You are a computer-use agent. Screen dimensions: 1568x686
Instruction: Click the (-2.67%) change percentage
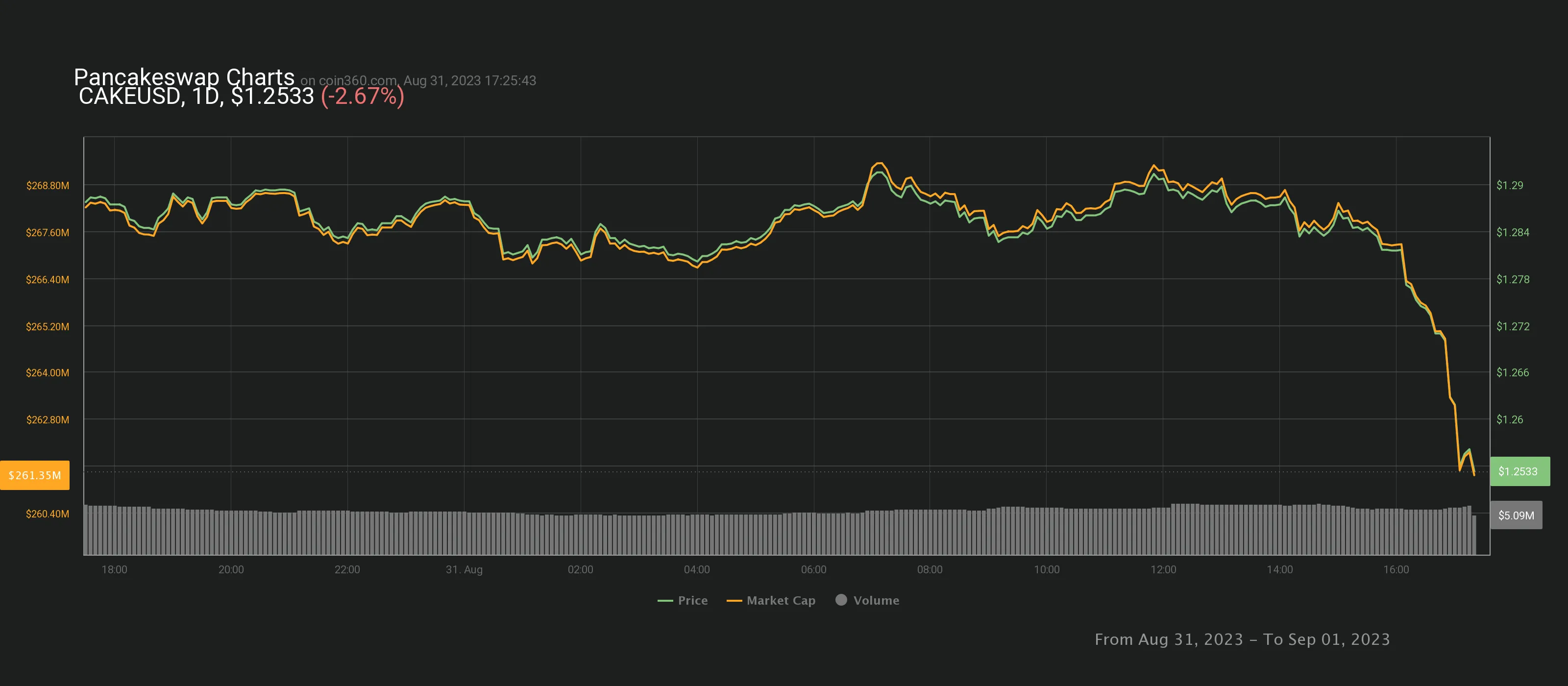click(362, 96)
